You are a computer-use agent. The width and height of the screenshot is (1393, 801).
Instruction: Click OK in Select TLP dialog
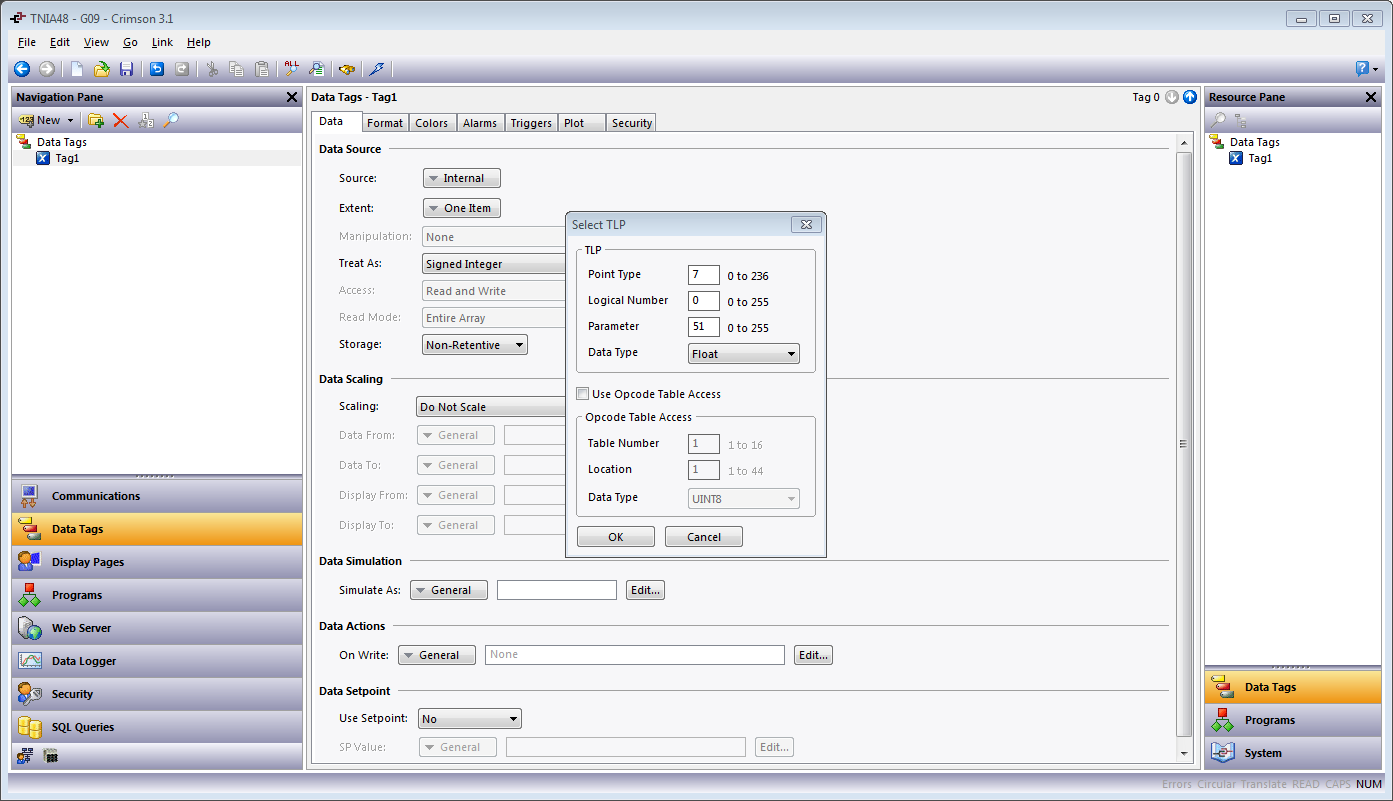point(616,537)
